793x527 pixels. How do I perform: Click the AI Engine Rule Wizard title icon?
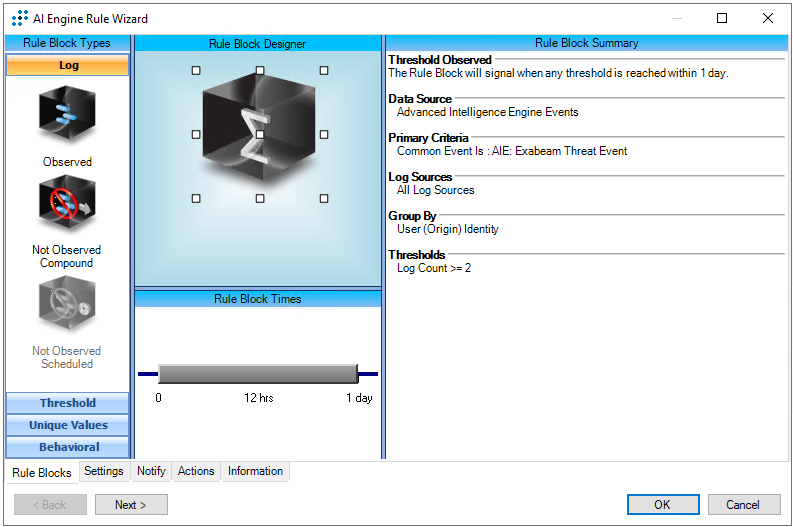pos(19,18)
